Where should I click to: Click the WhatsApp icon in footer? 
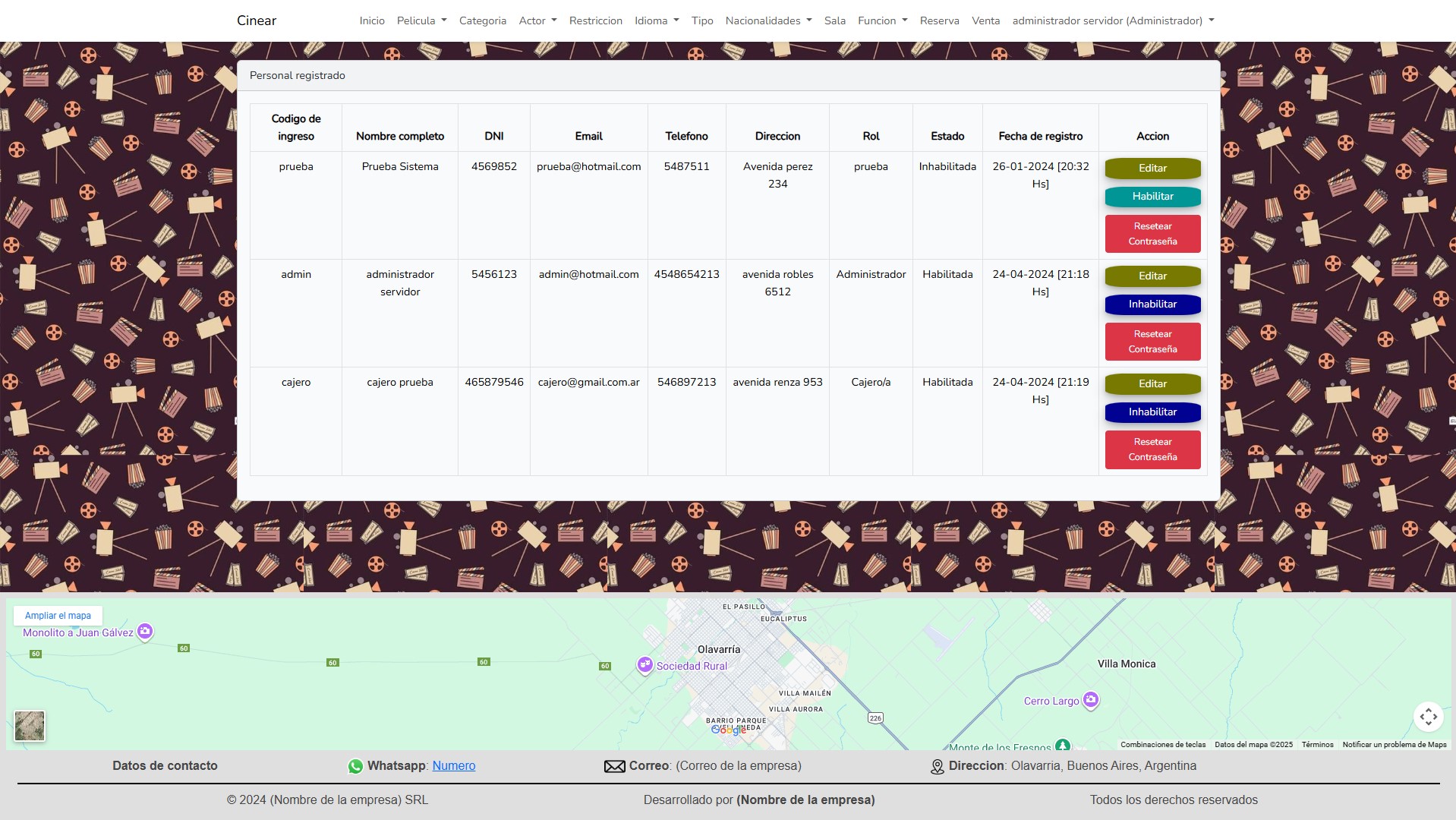355,767
